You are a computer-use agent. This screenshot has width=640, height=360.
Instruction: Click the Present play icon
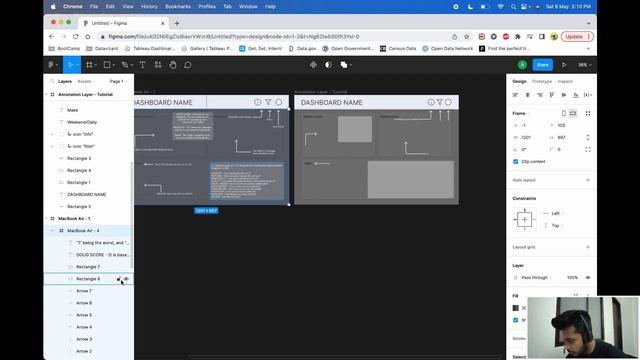(x=564, y=65)
